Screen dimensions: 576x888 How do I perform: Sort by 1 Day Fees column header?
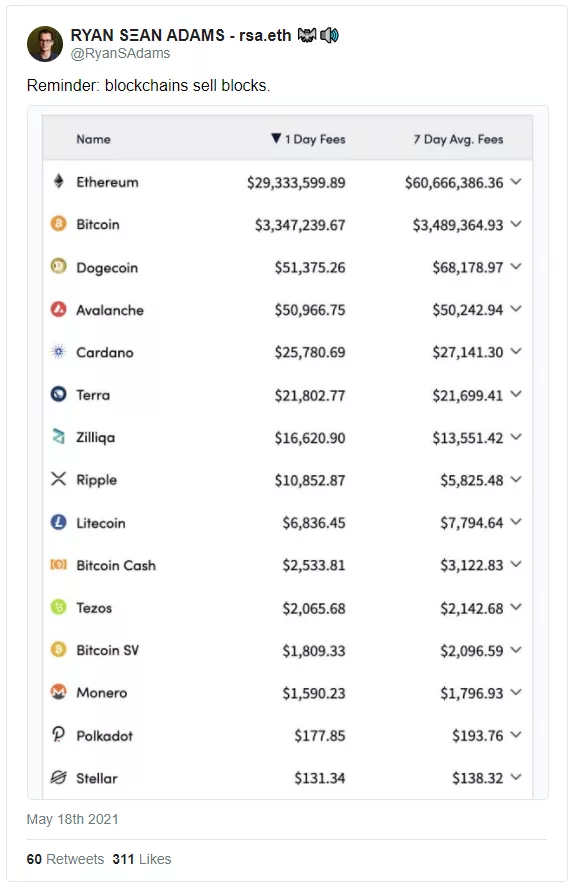click(308, 139)
